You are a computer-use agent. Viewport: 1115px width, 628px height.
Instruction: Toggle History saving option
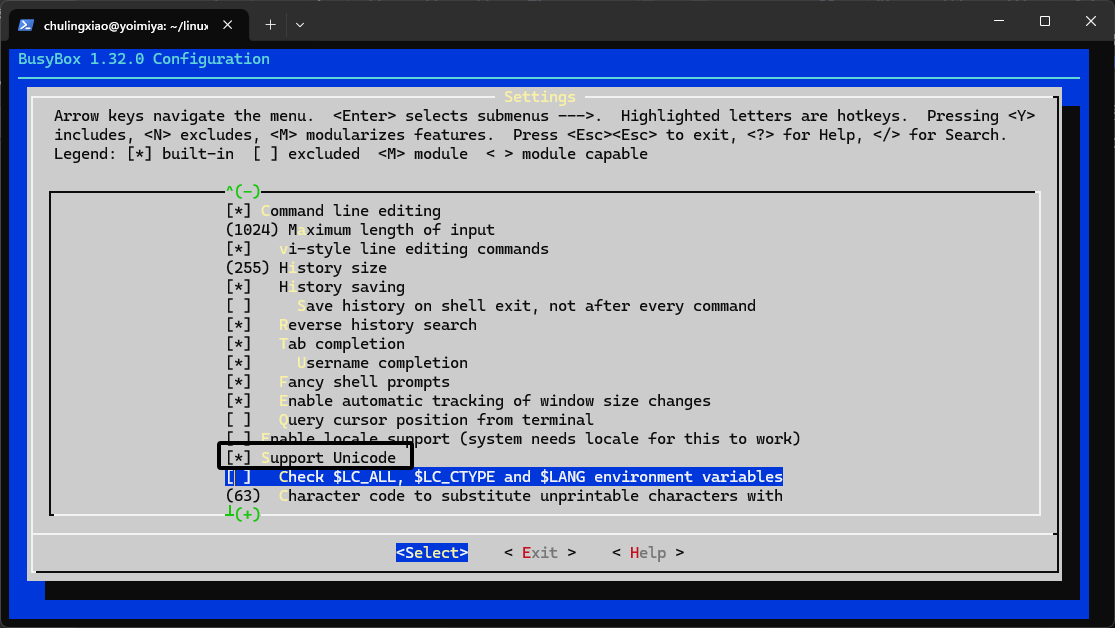pos(316,287)
